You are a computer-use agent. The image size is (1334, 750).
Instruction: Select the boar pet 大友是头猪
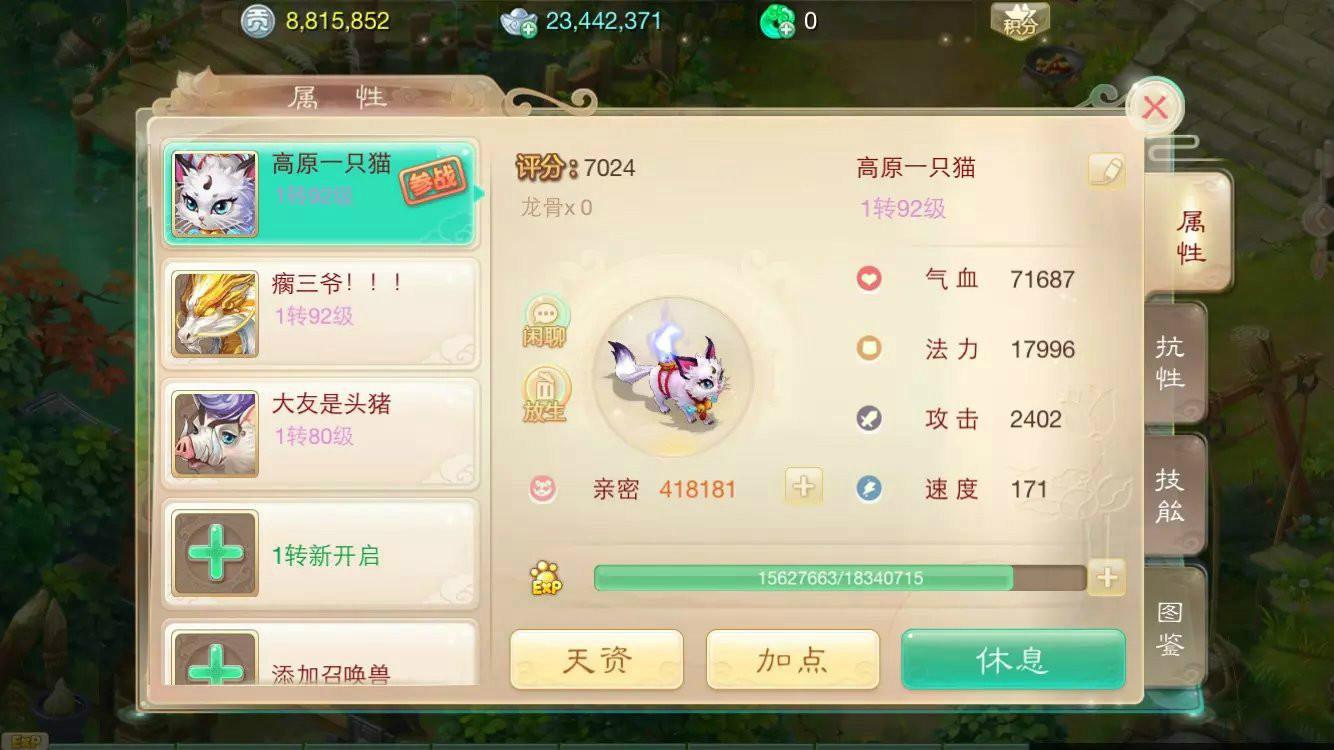321,434
